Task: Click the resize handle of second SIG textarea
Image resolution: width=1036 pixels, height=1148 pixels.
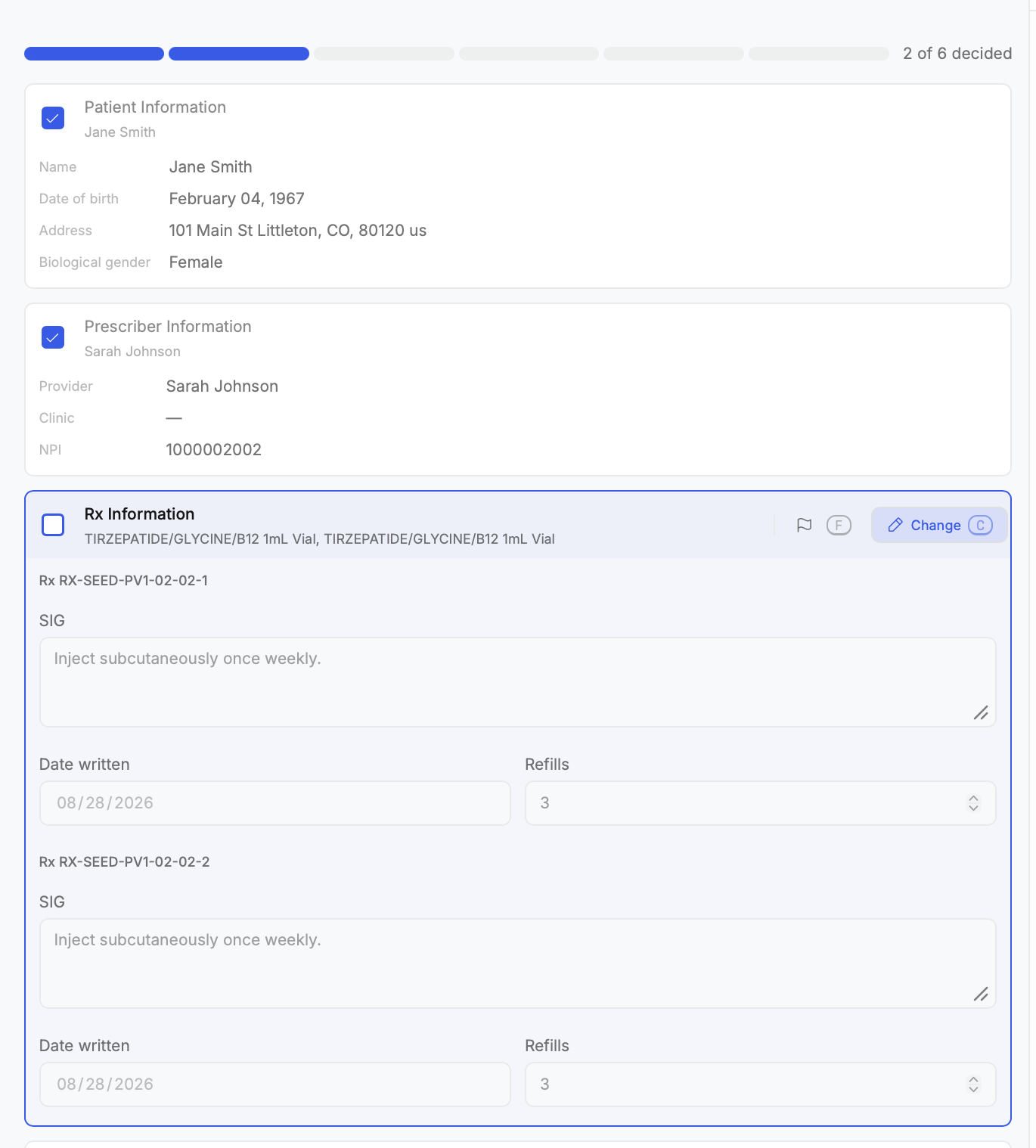Action: click(981, 994)
